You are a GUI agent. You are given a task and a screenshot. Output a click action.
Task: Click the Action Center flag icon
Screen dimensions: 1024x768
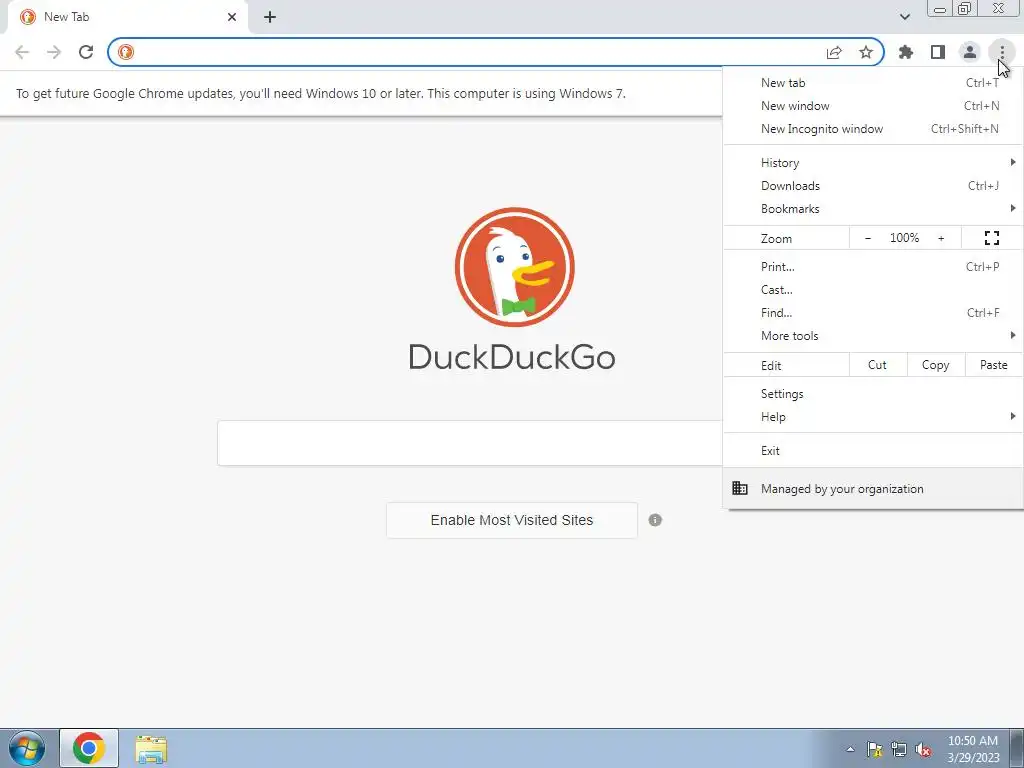coord(874,750)
